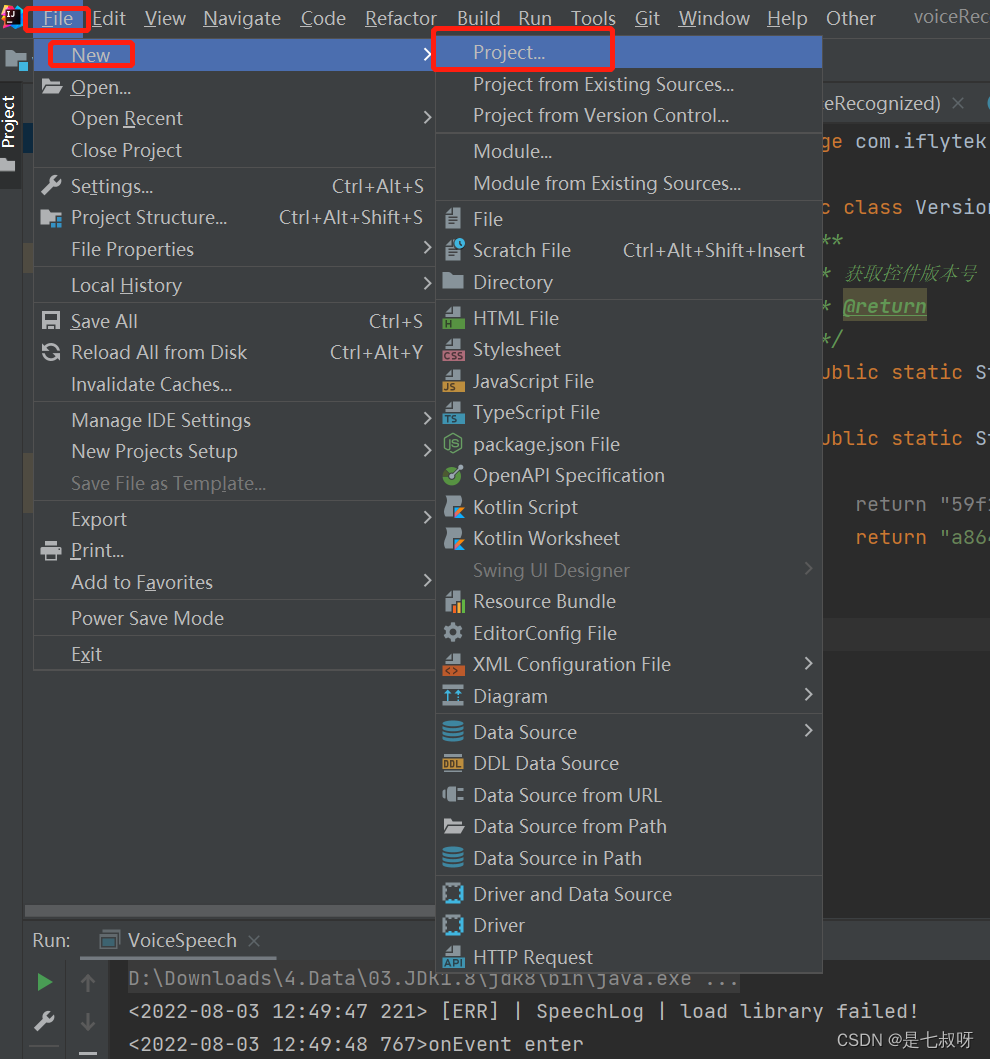
Task: Click the EditorConfig gear icon
Action: click(452, 633)
